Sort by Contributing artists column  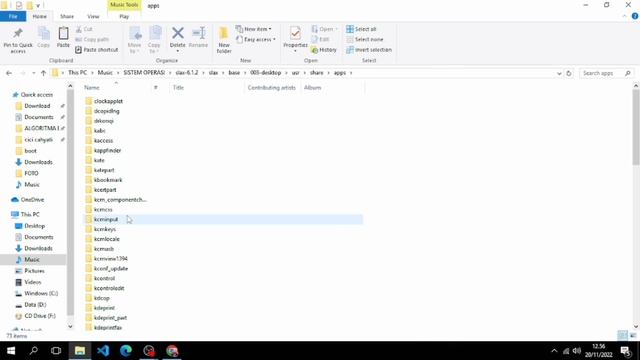[271, 87]
